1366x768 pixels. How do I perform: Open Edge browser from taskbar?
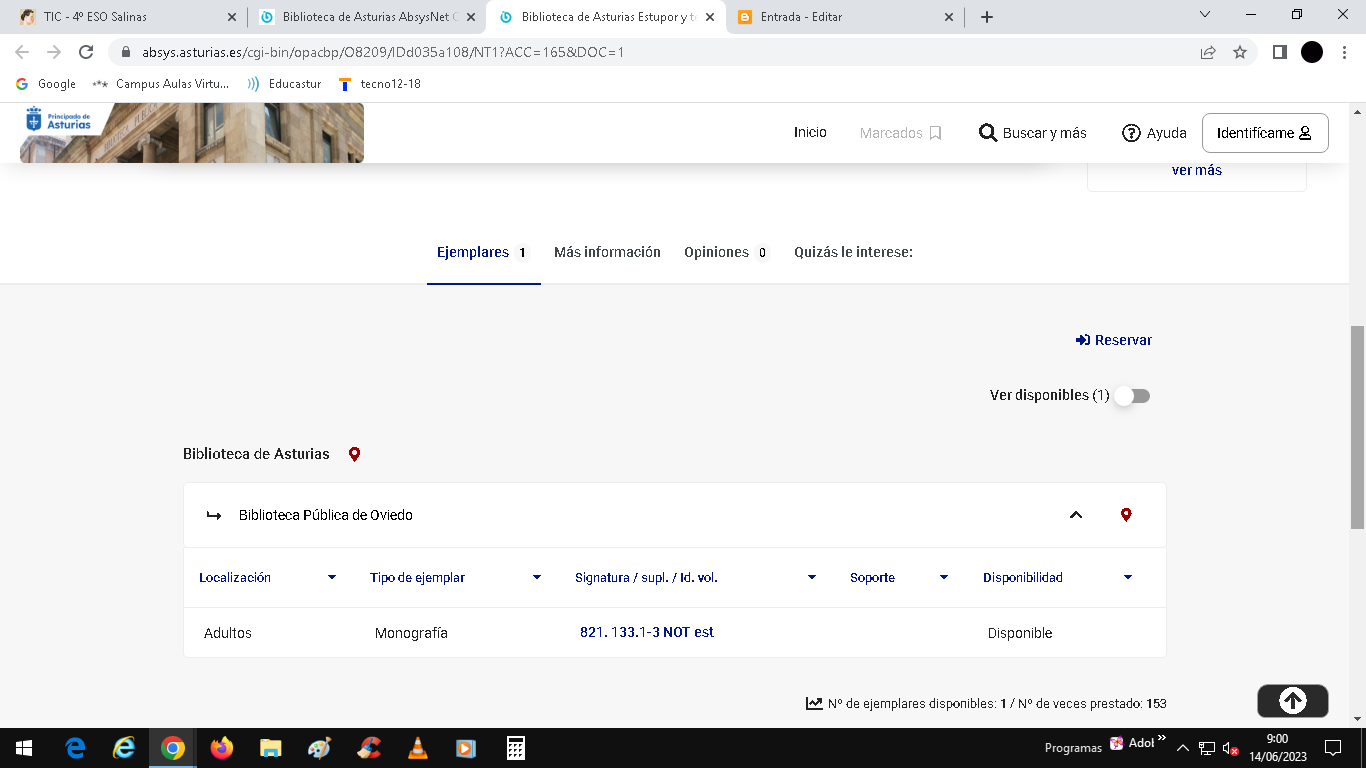tap(75, 748)
